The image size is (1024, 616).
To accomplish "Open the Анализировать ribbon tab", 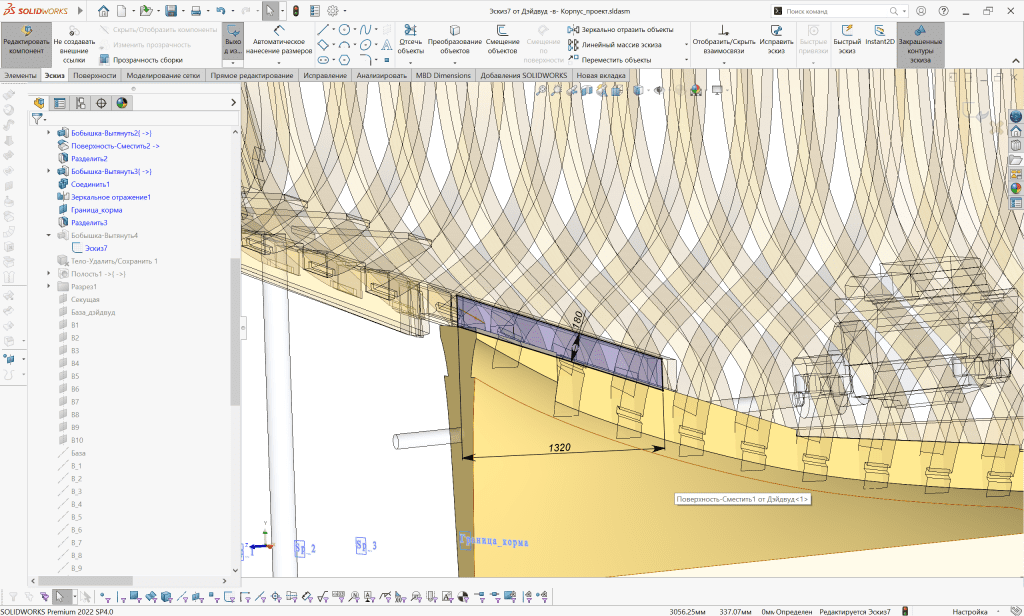I will click(x=381, y=76).
